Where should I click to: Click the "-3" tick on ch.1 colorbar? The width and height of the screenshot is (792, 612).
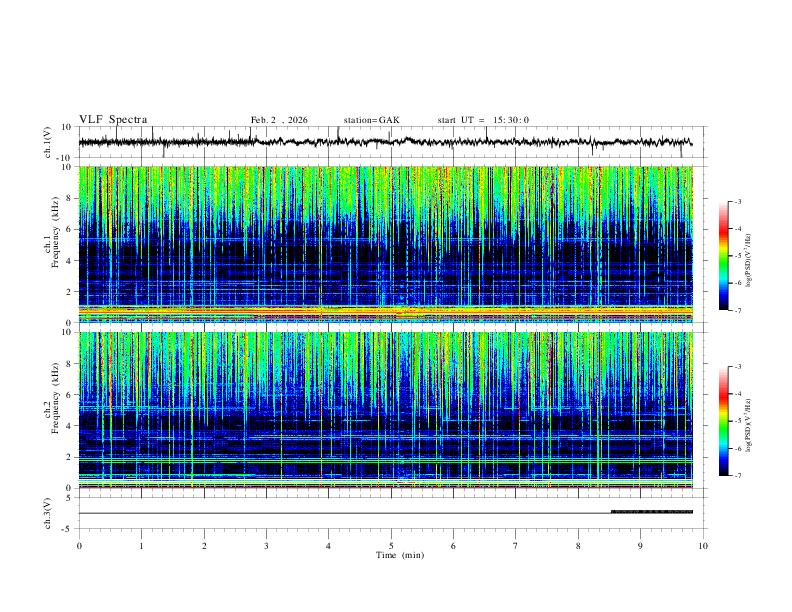tap(738, 201)
